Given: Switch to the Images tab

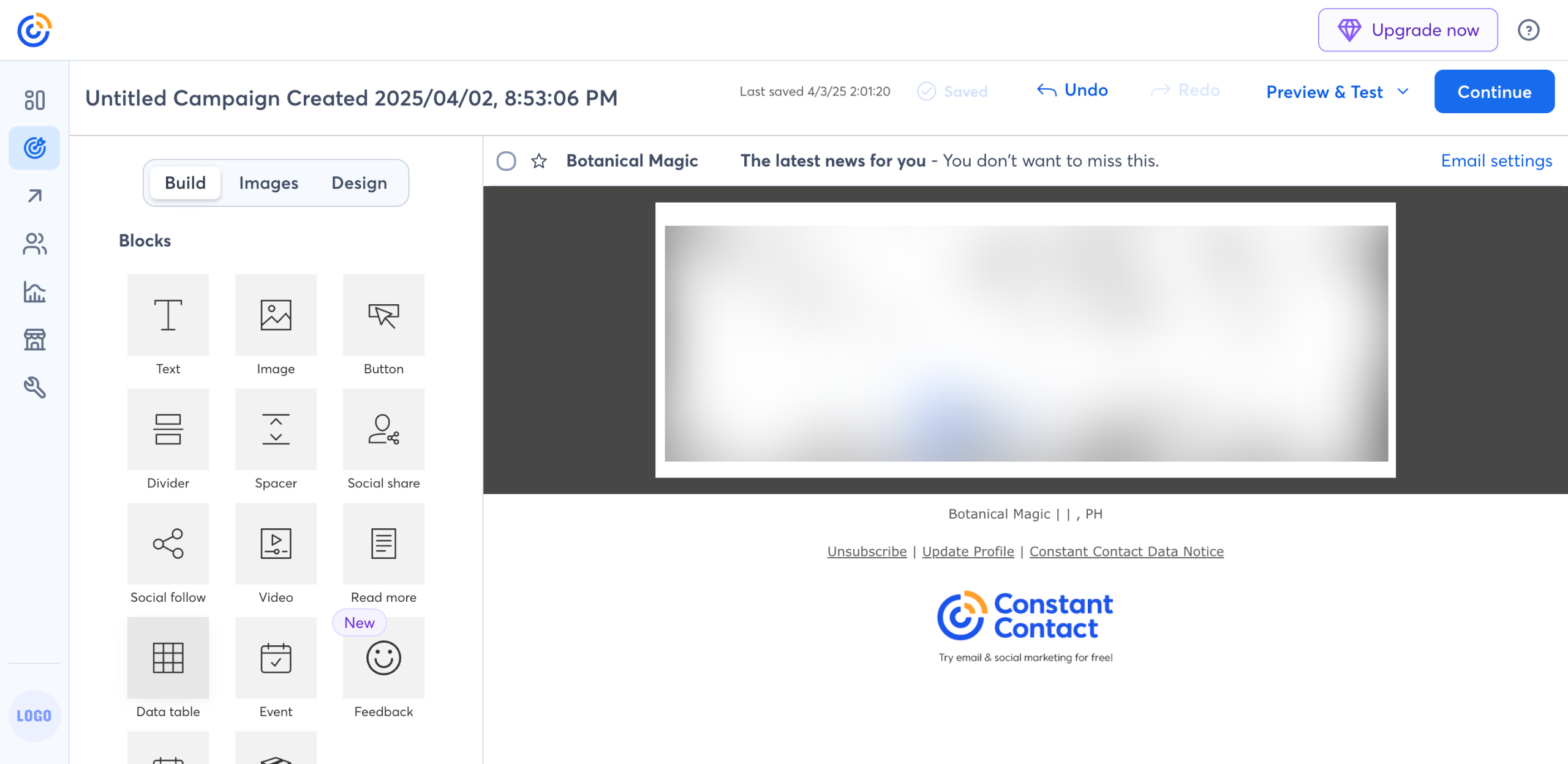Looking at the screenshot, I should (x=268, y=183).
